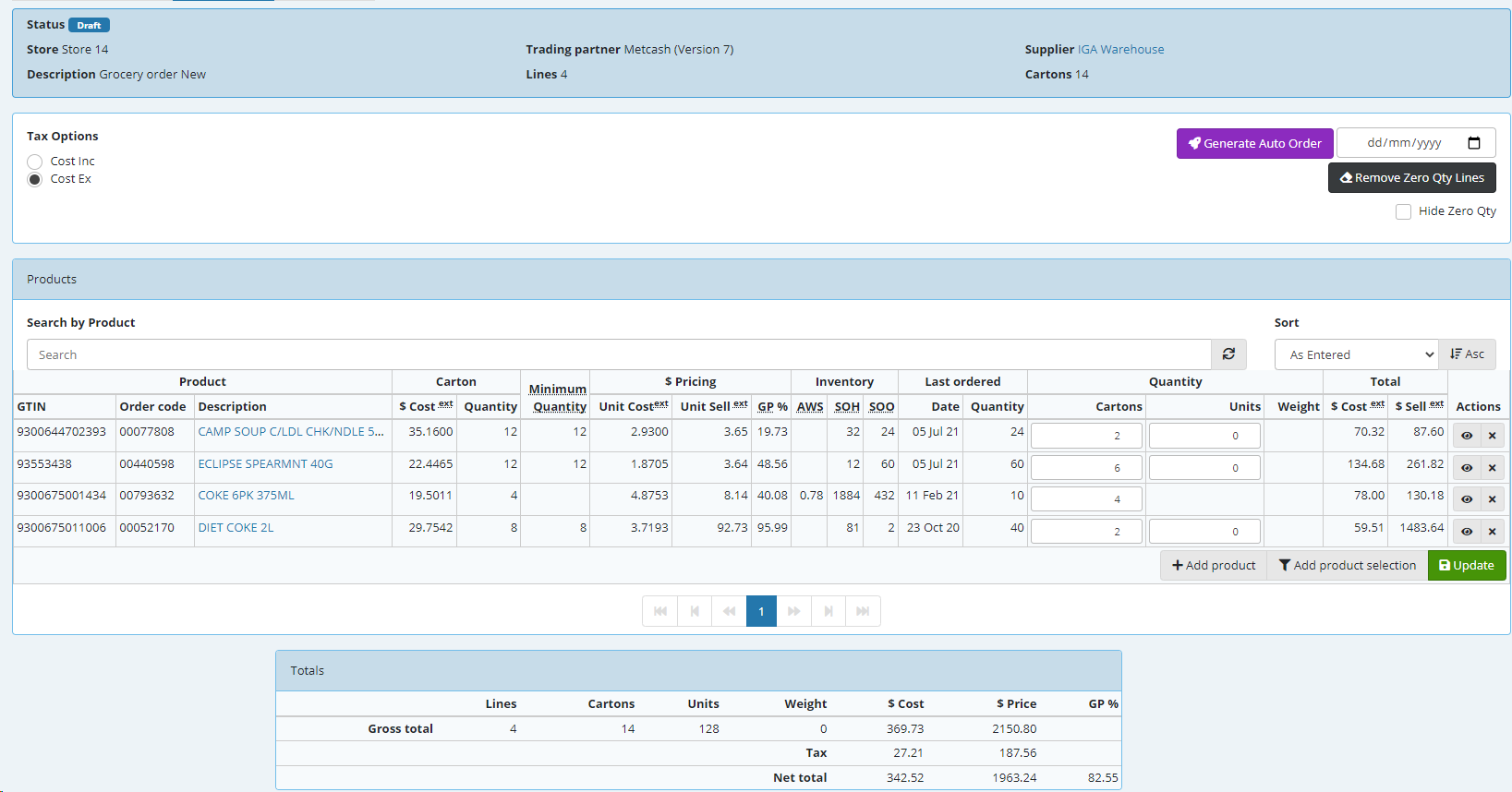Edit cartons quantity for COKE 6PK
This screenshot has height=792, width=1512.
(x=1086, y=499)
